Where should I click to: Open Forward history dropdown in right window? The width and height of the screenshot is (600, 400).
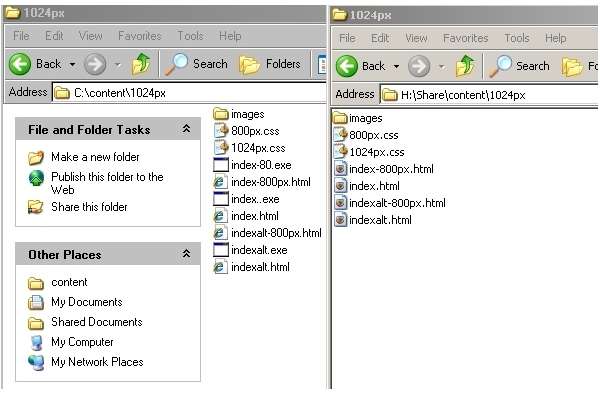(x=442, y=67)
